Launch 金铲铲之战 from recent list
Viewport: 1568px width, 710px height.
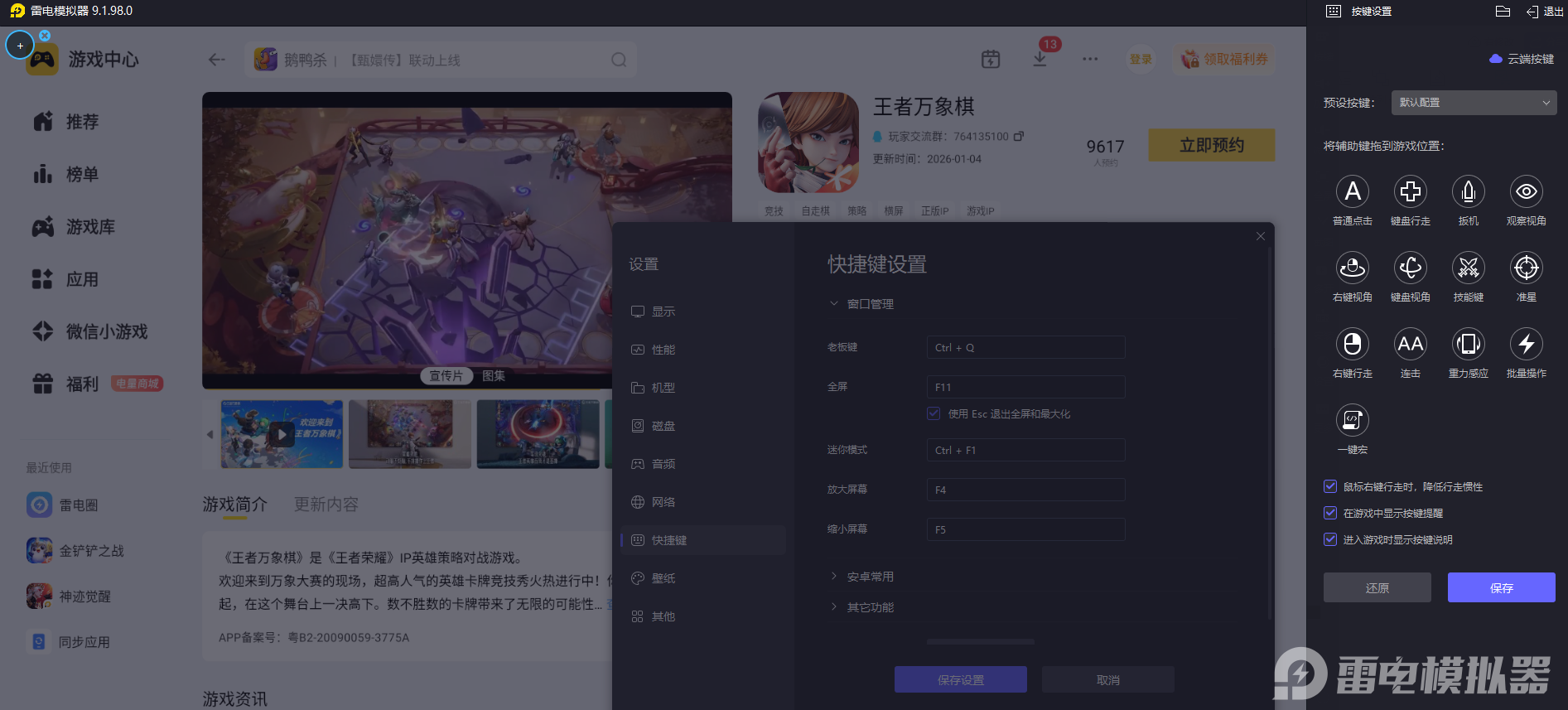(x=75, y=550)
